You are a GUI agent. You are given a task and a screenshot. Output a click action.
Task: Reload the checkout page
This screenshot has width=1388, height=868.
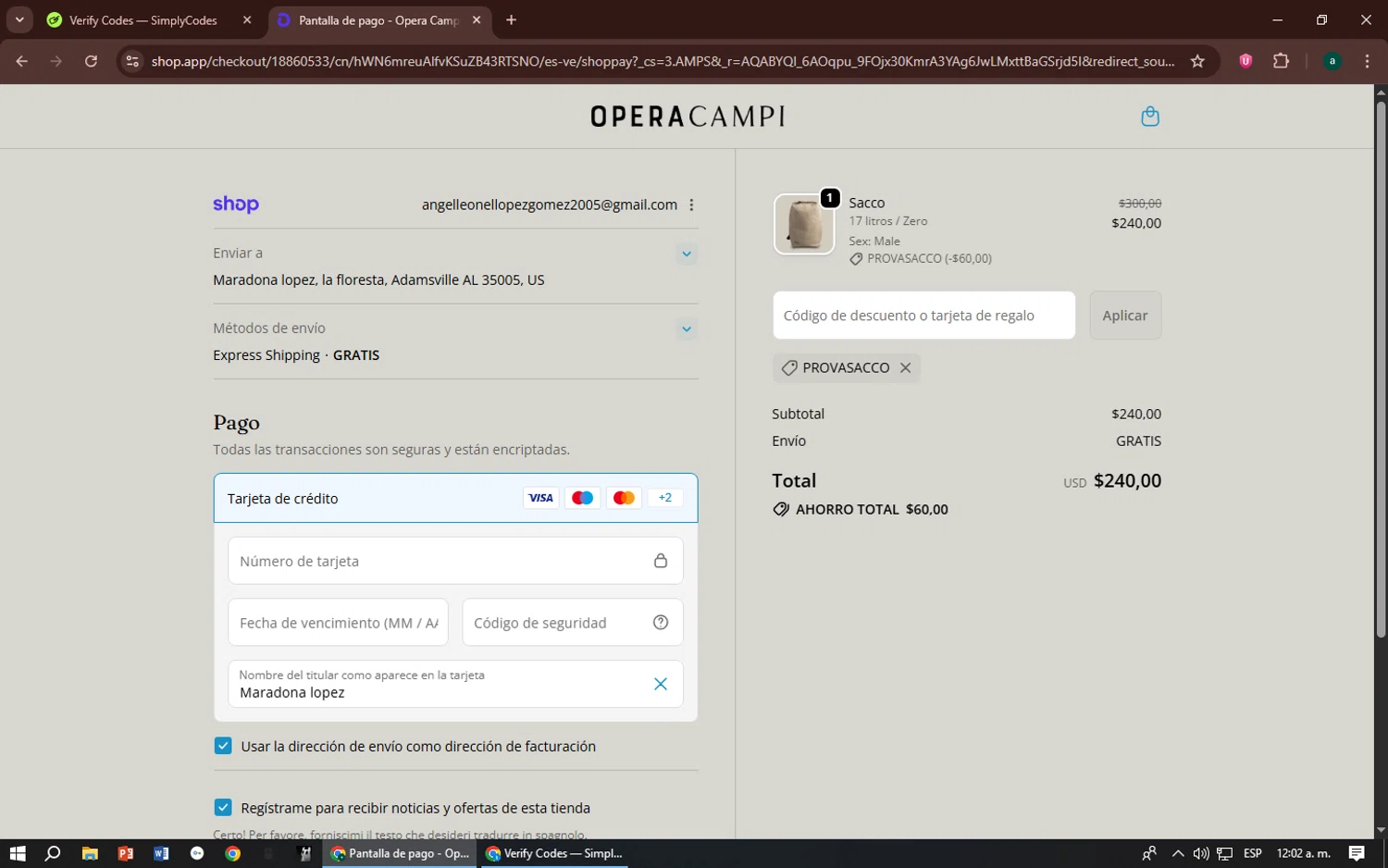91,61
